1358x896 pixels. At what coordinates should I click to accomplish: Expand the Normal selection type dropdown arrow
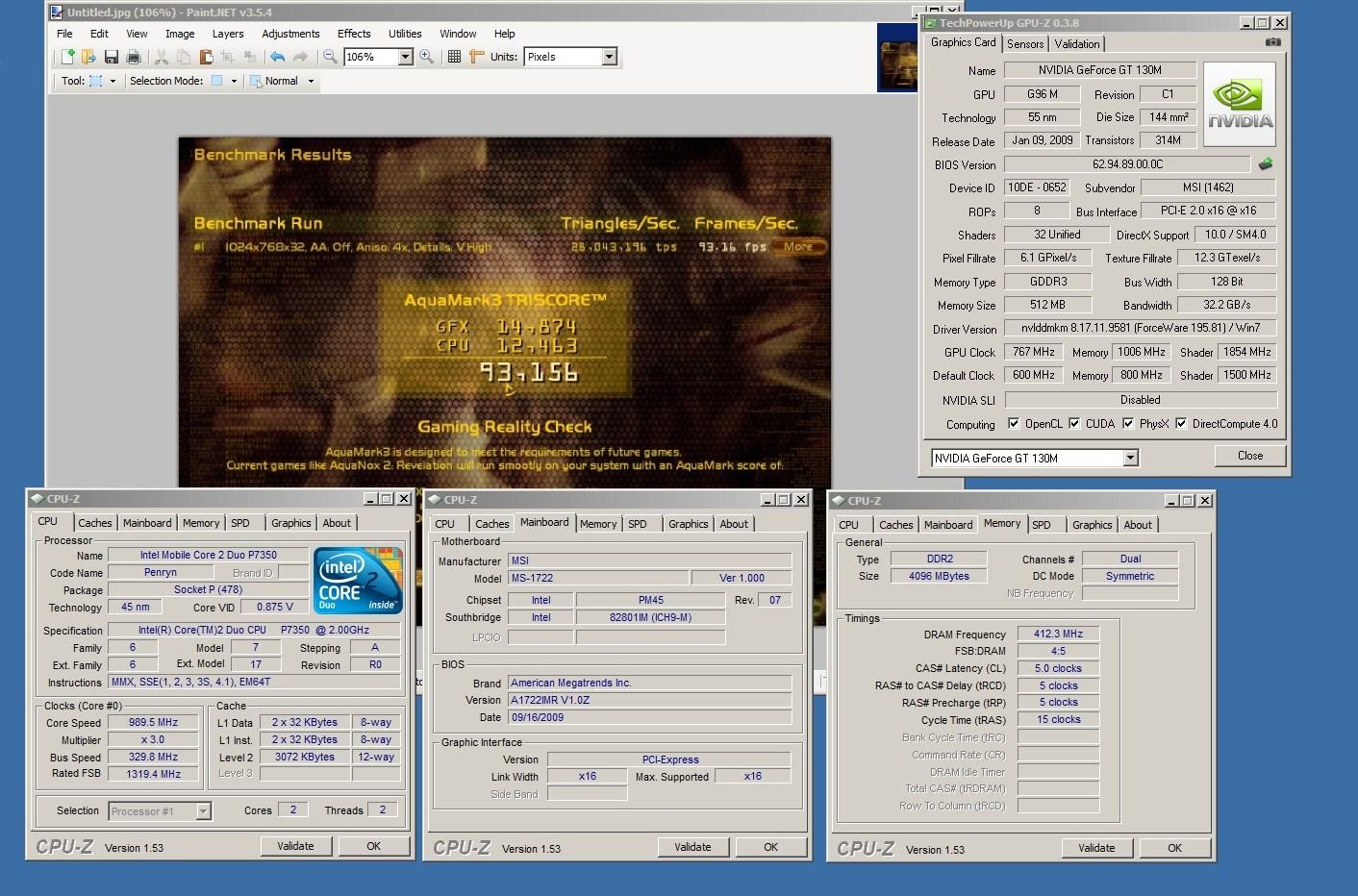tap(311, 81)
